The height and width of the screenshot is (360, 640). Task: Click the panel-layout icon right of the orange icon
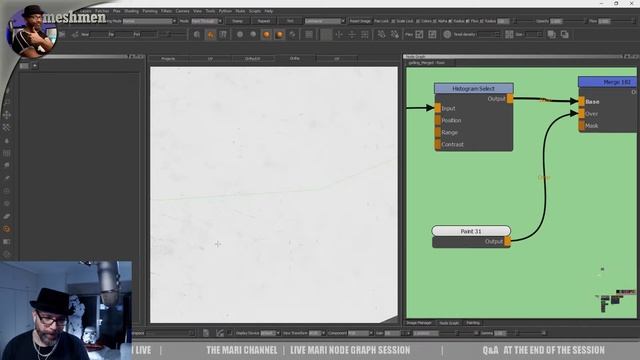coord(223,35)
